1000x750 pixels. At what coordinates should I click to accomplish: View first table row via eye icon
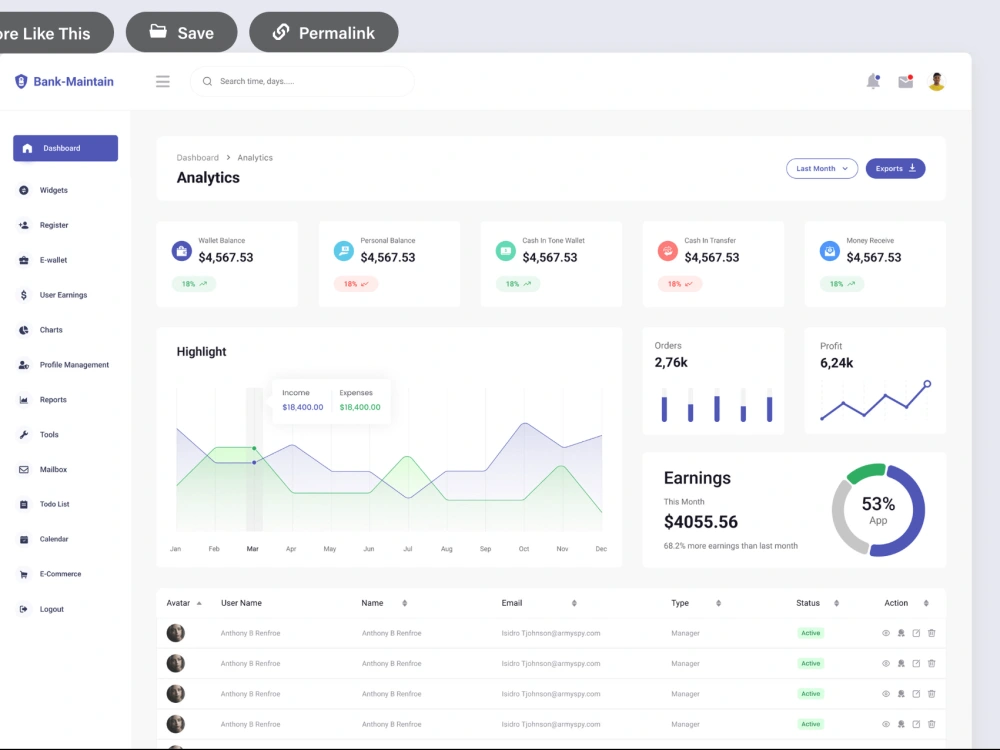click(x=886, y=633)
